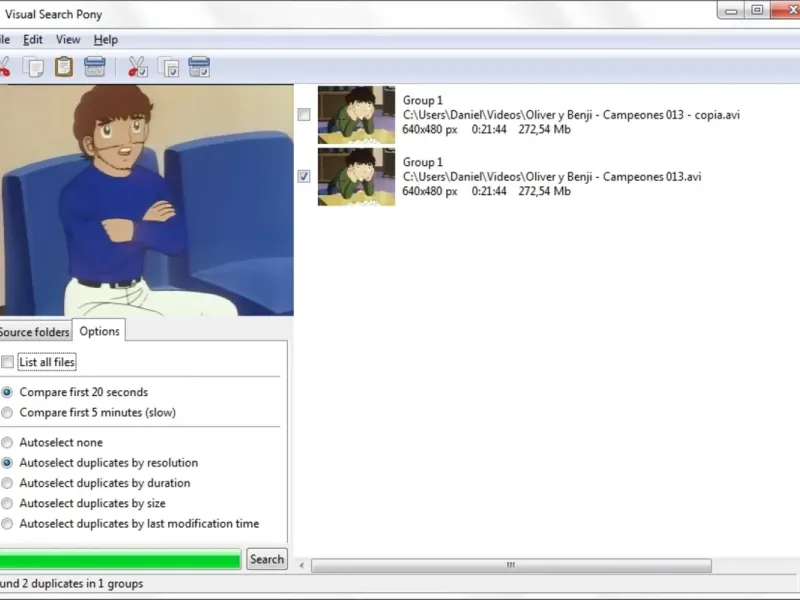Viewport: 800px width, 600px height.
Task: Switch to the Options tab
Action: click(99, 331)
